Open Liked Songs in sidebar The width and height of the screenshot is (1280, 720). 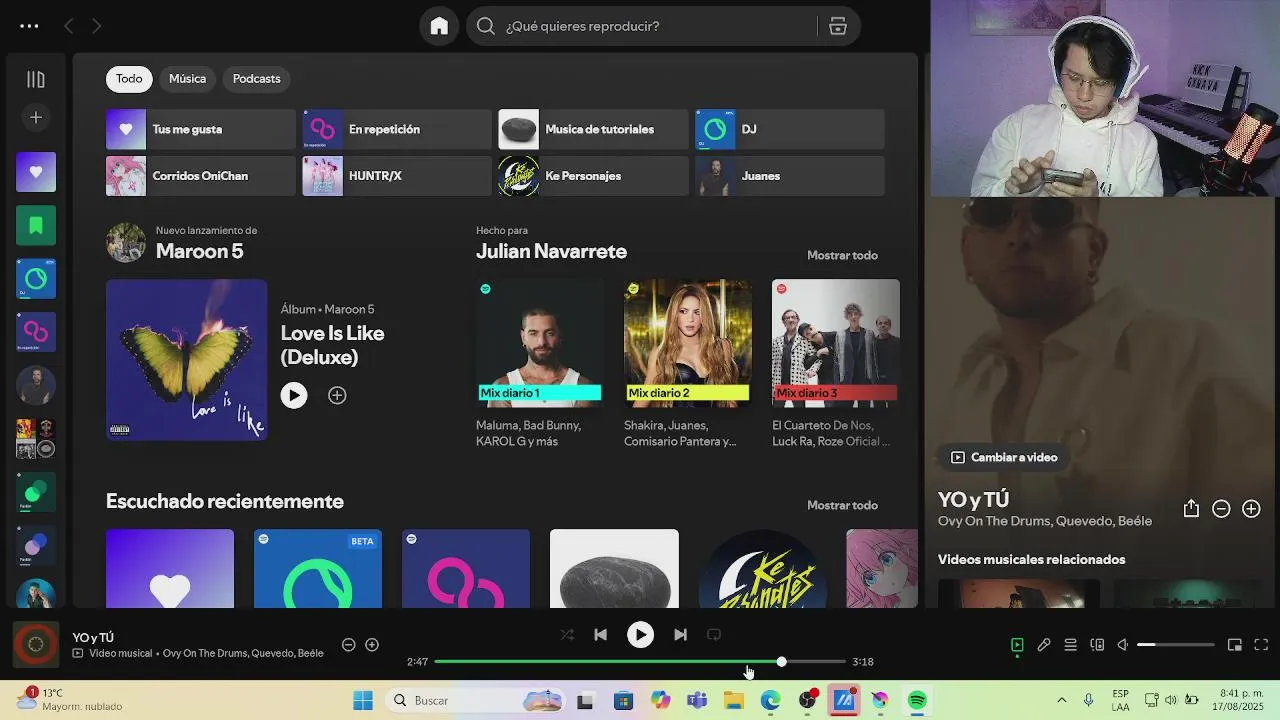click(36, 172)
